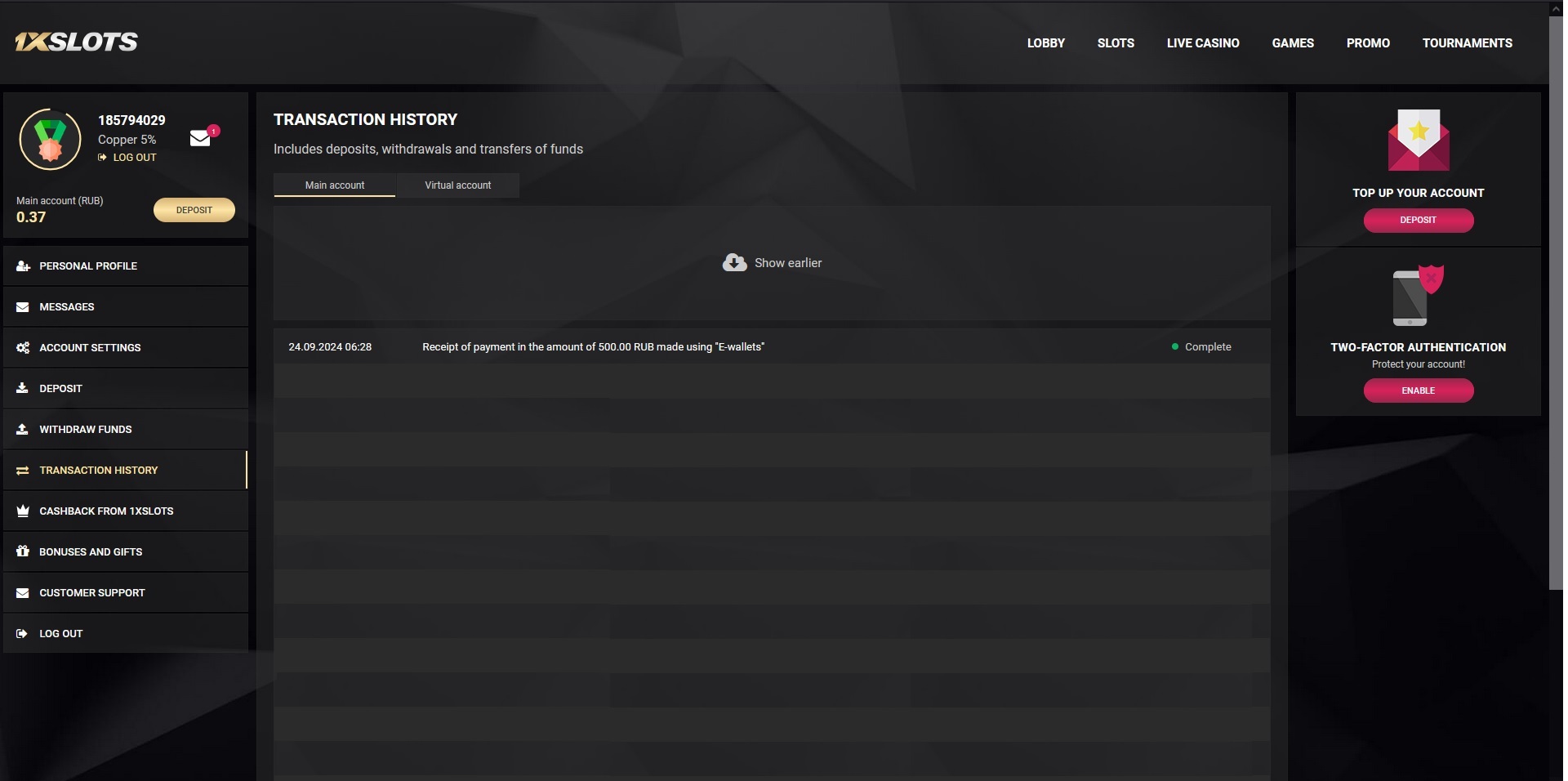Click the Copper medal rank avatar
This screenshot has height=781, width=1568.
pos(51,140)
